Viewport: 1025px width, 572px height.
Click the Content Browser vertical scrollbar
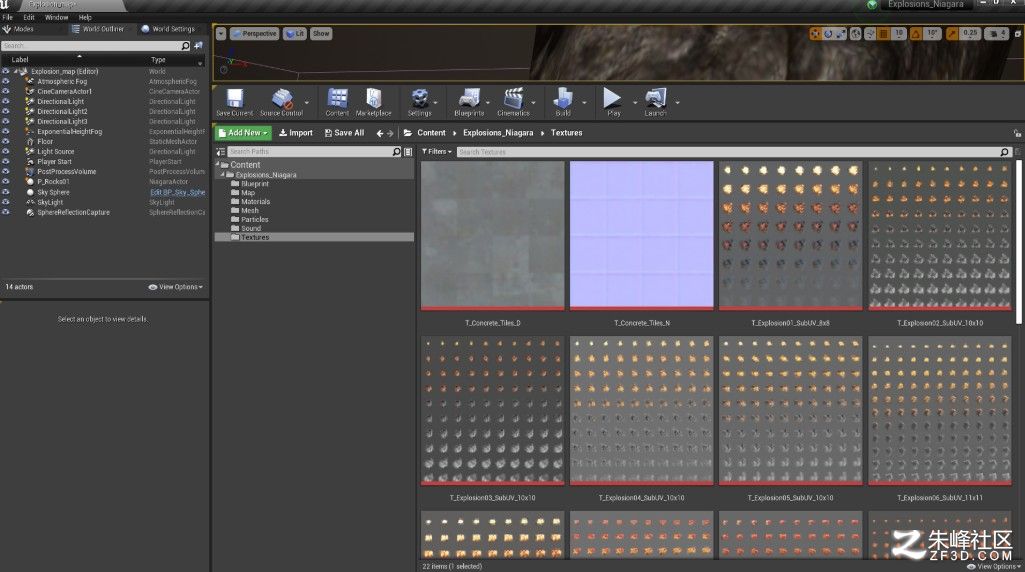pos(1018,243)
